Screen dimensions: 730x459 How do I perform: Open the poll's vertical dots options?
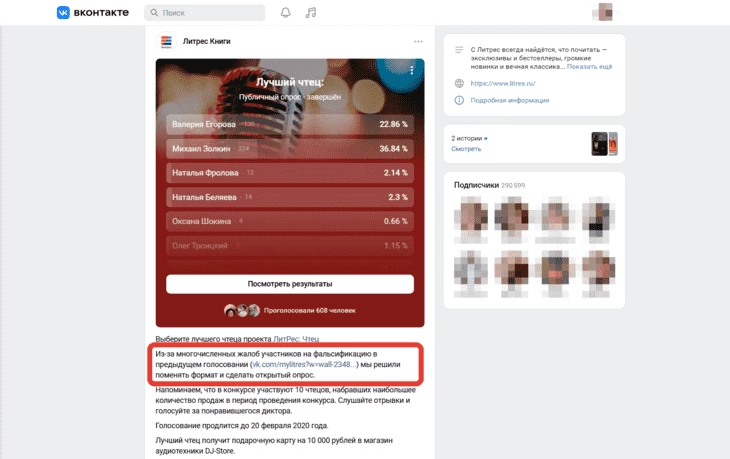coord(412,70)
